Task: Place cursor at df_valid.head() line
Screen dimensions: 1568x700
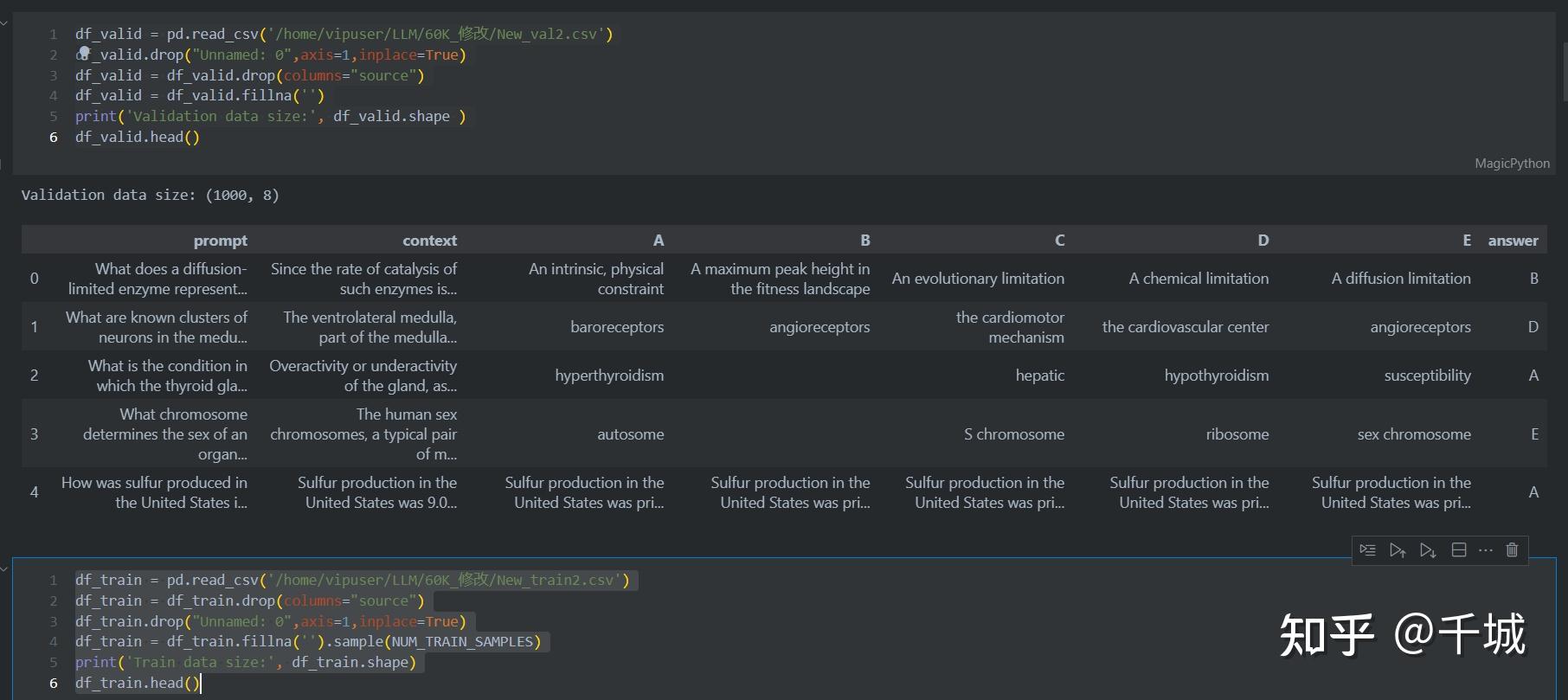Action: point(137,137)
